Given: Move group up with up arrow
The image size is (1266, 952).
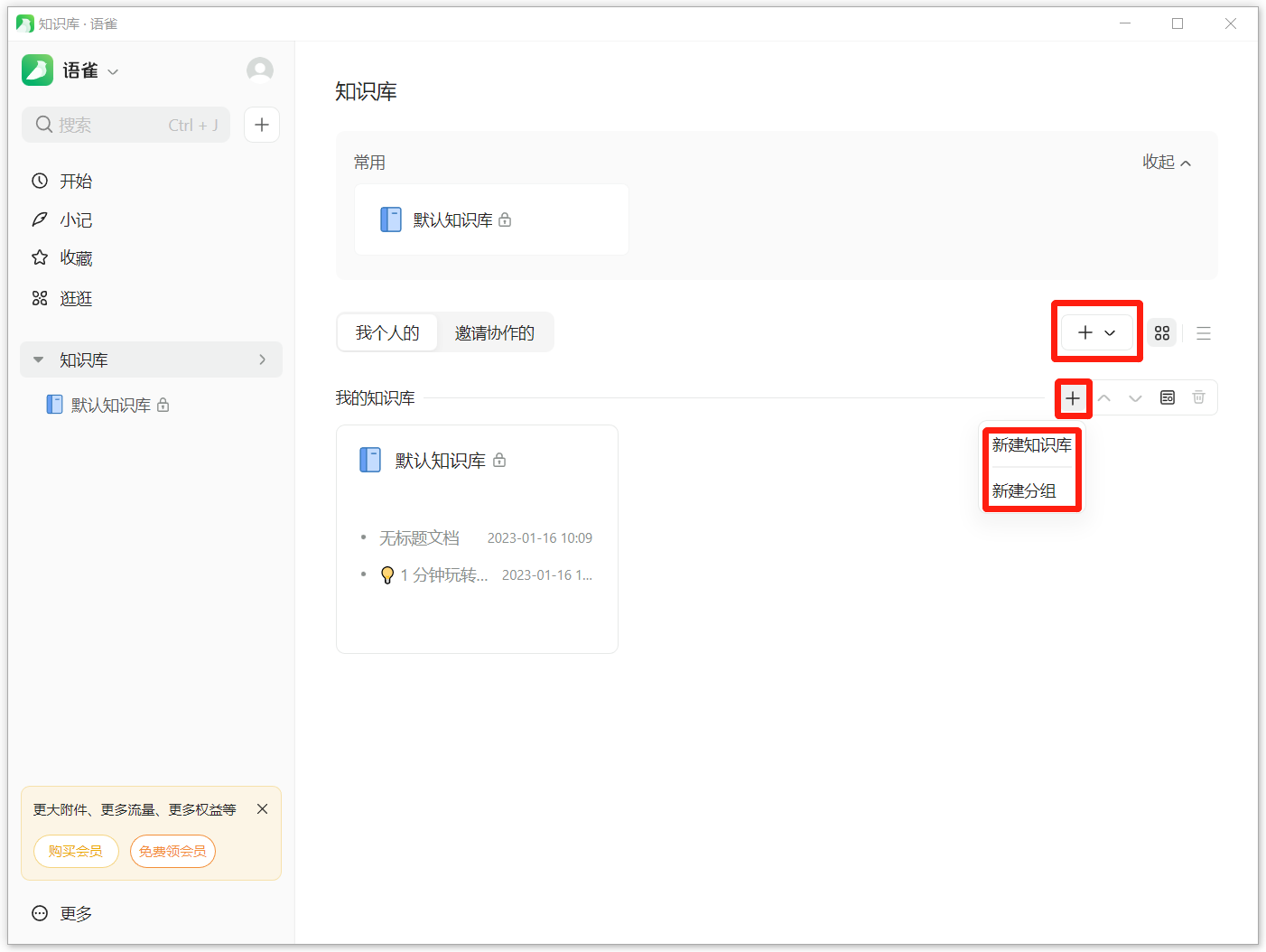Looking at the screenshot, I should 1104,397.
